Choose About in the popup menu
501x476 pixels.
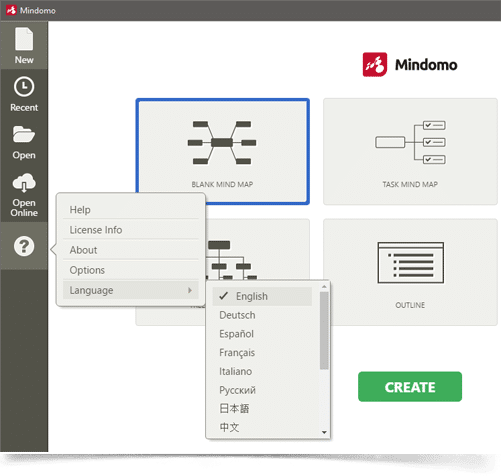pos(131,250)
